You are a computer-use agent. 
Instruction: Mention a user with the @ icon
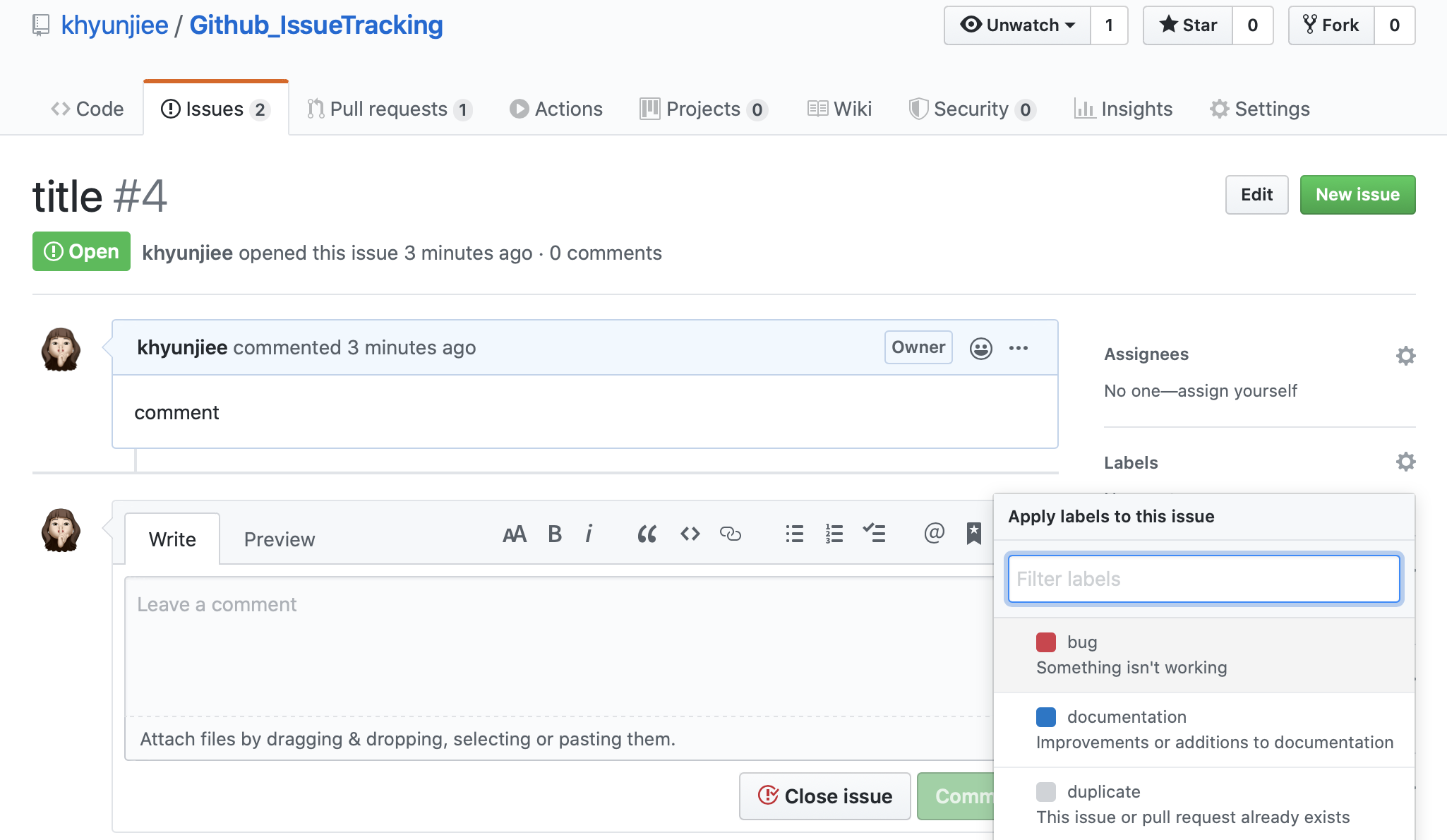(933, 533)
